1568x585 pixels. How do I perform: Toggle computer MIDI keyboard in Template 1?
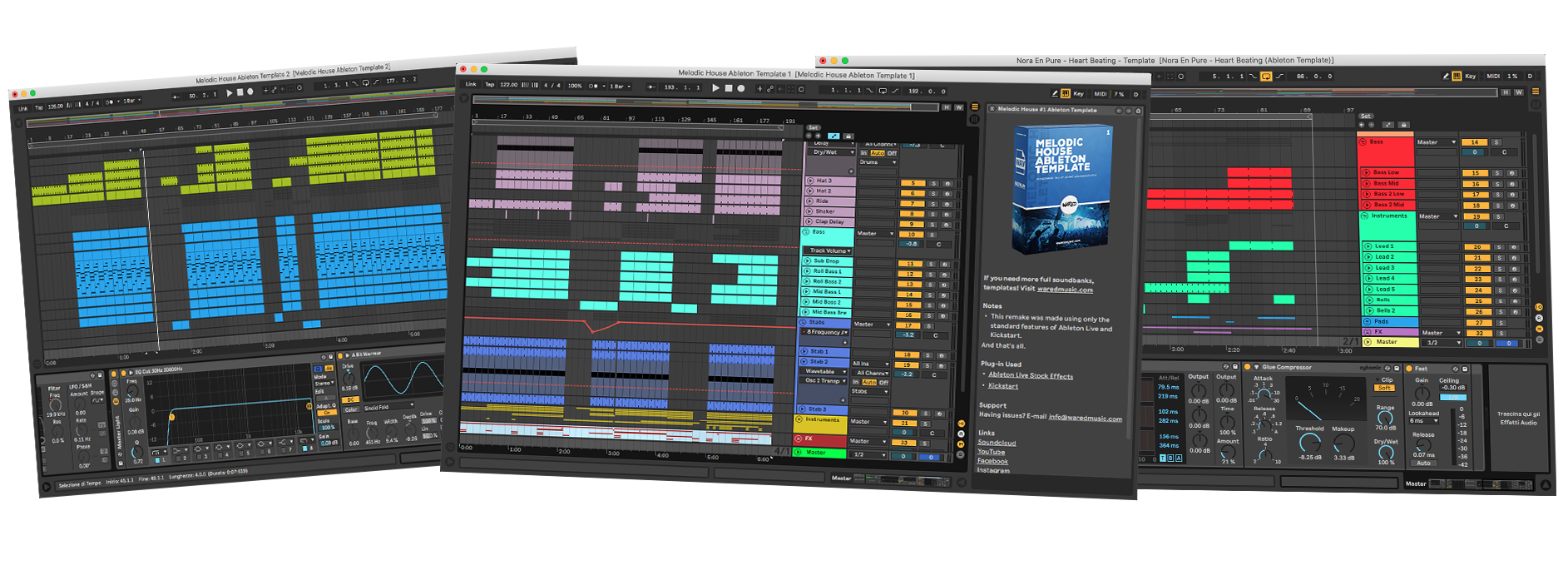[x=1066, y=93]
